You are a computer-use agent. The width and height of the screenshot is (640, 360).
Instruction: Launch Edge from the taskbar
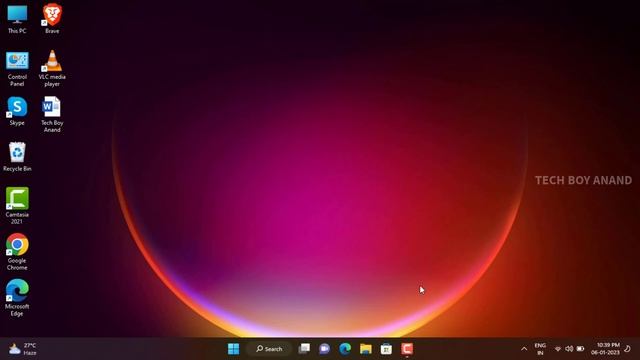(345, 349)
